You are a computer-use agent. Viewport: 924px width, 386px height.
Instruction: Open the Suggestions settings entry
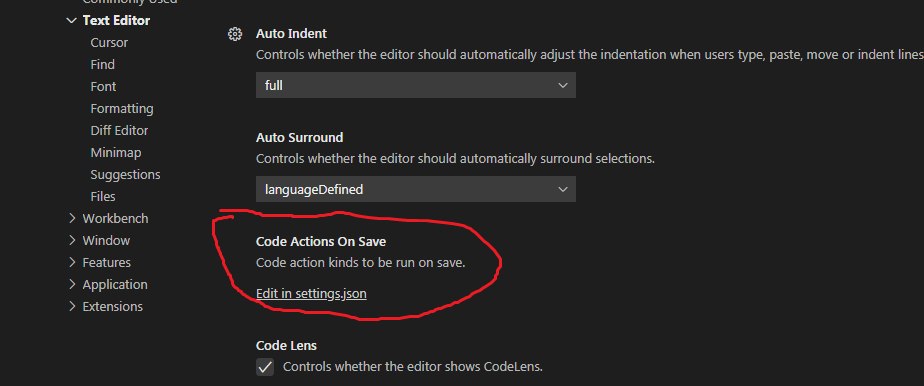[x=125, y=174]
